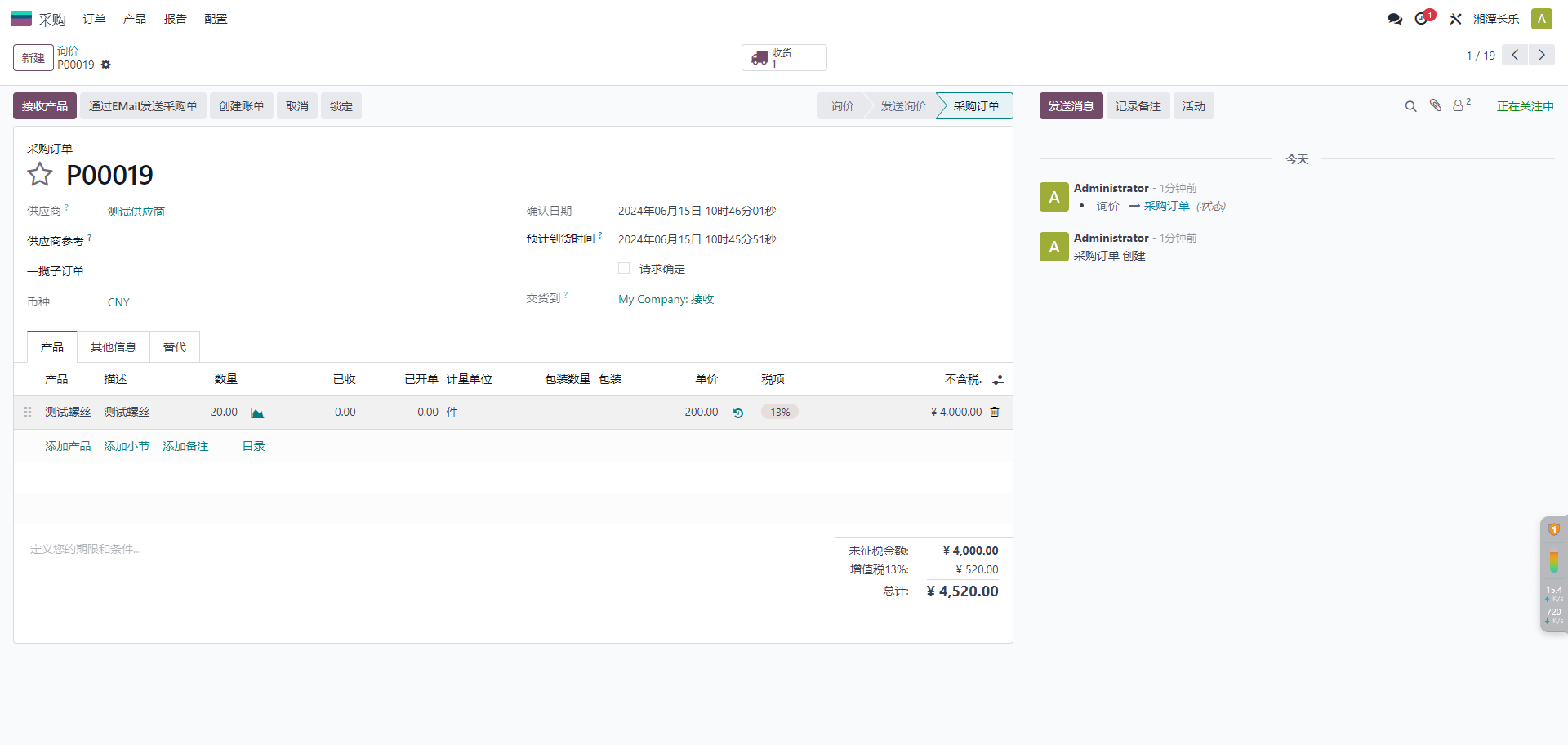This screenshot has width=1568, height=745.
Task: Click the favorite star next to P00019
Action: pos(39,174)
